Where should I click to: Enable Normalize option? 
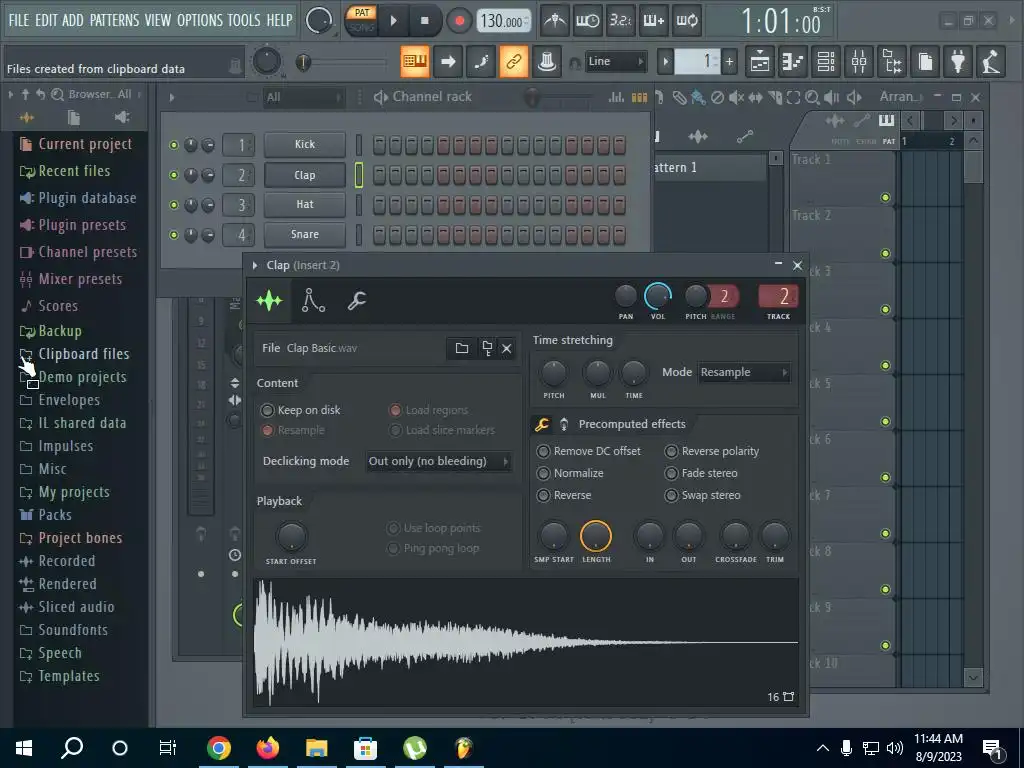coord(569,473)
